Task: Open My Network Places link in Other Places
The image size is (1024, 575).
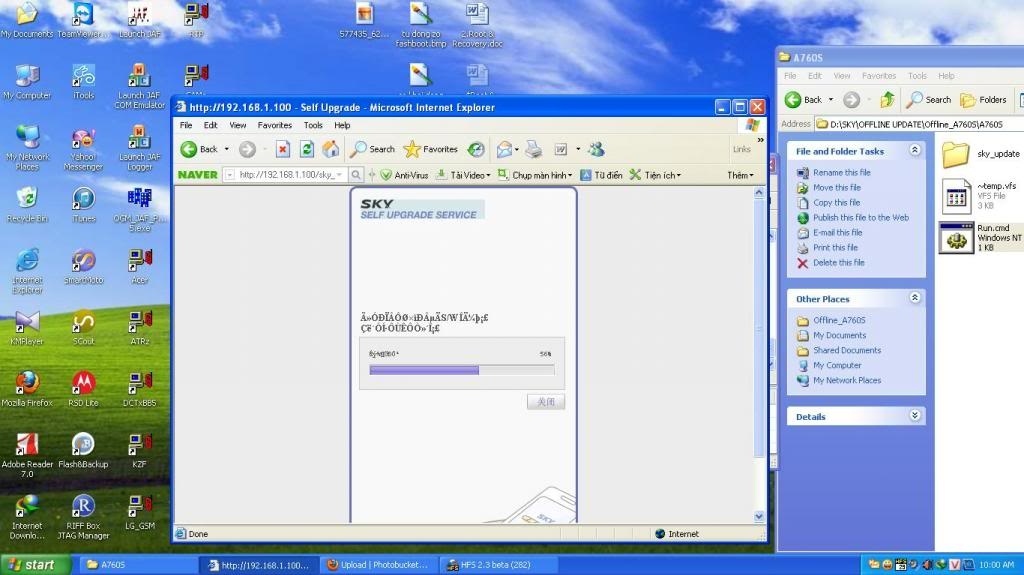Action: pos(847,380)
